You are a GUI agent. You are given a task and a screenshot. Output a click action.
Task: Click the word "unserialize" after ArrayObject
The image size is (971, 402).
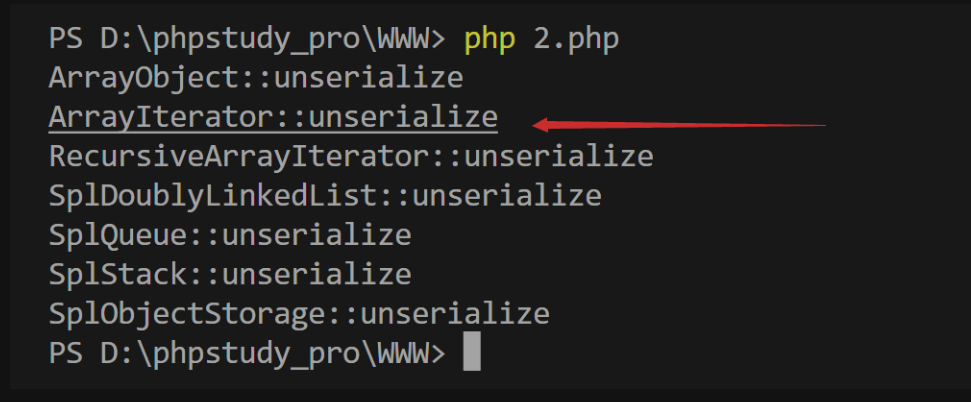(368, 79)
